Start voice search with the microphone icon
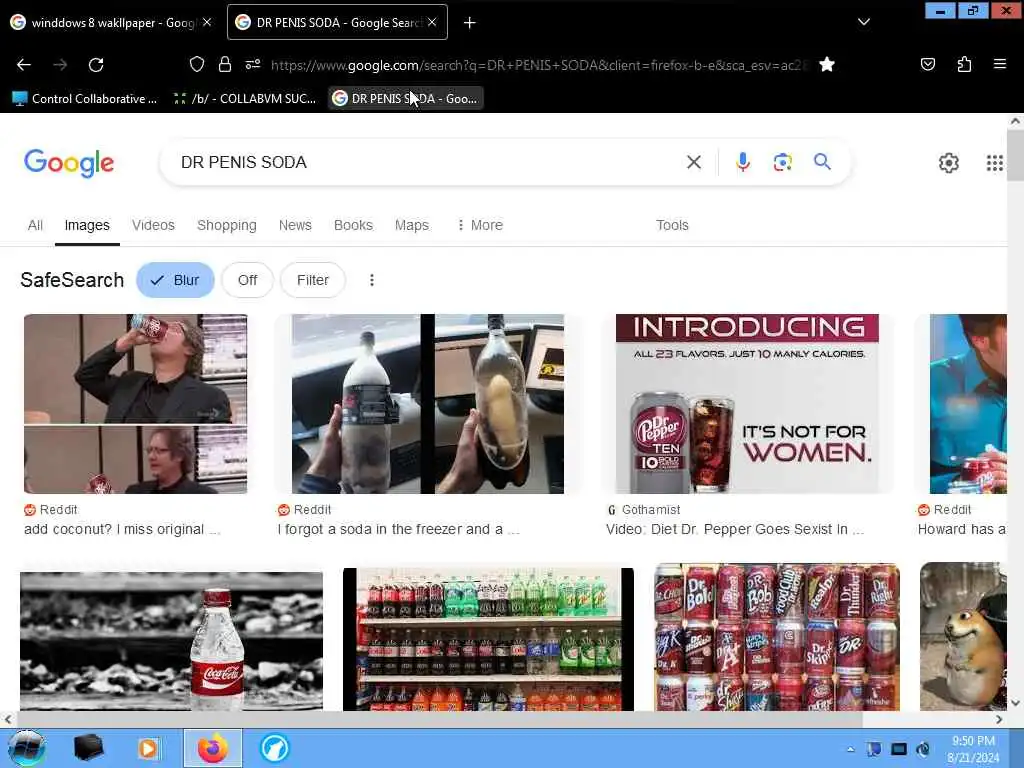This screenshot has width=1024, height=768. click(743, 162)
